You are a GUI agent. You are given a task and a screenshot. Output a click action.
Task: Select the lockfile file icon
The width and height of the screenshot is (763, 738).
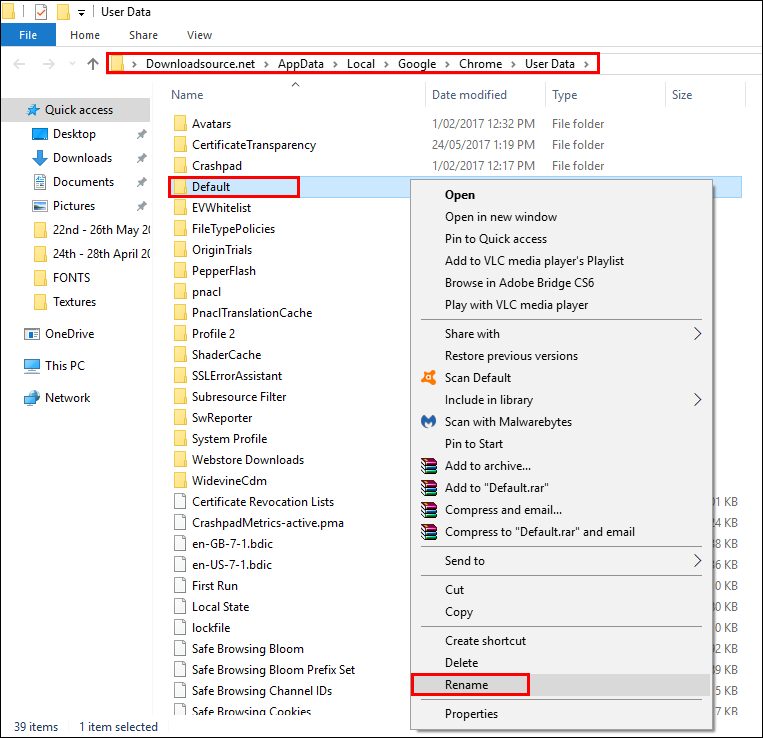point(180,628)
